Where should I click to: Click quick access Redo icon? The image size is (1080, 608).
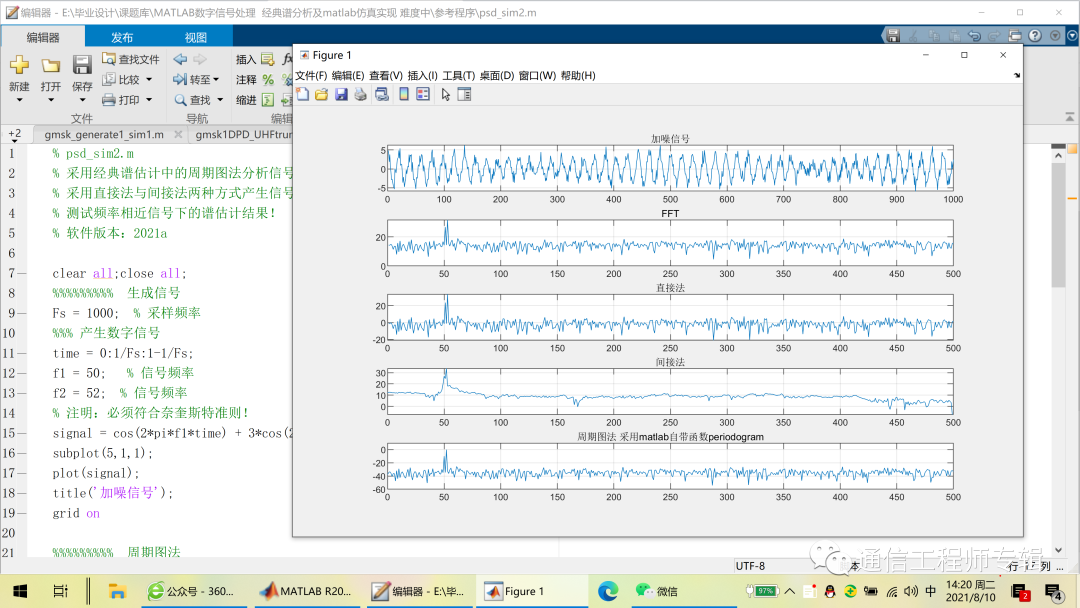click(994, 36)
